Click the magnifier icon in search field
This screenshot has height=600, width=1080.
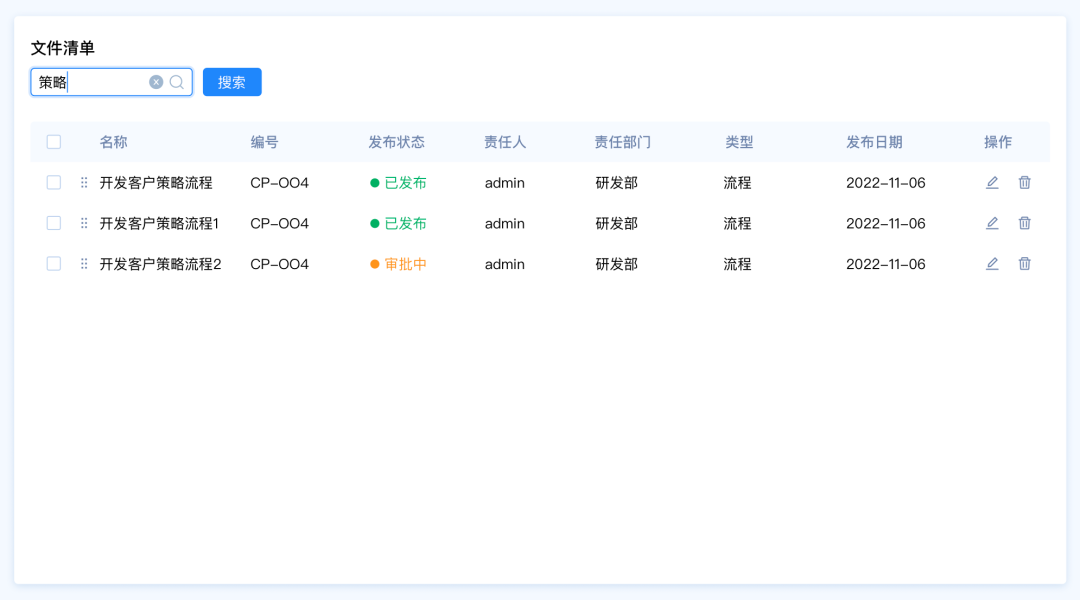[x=177, y=82]
